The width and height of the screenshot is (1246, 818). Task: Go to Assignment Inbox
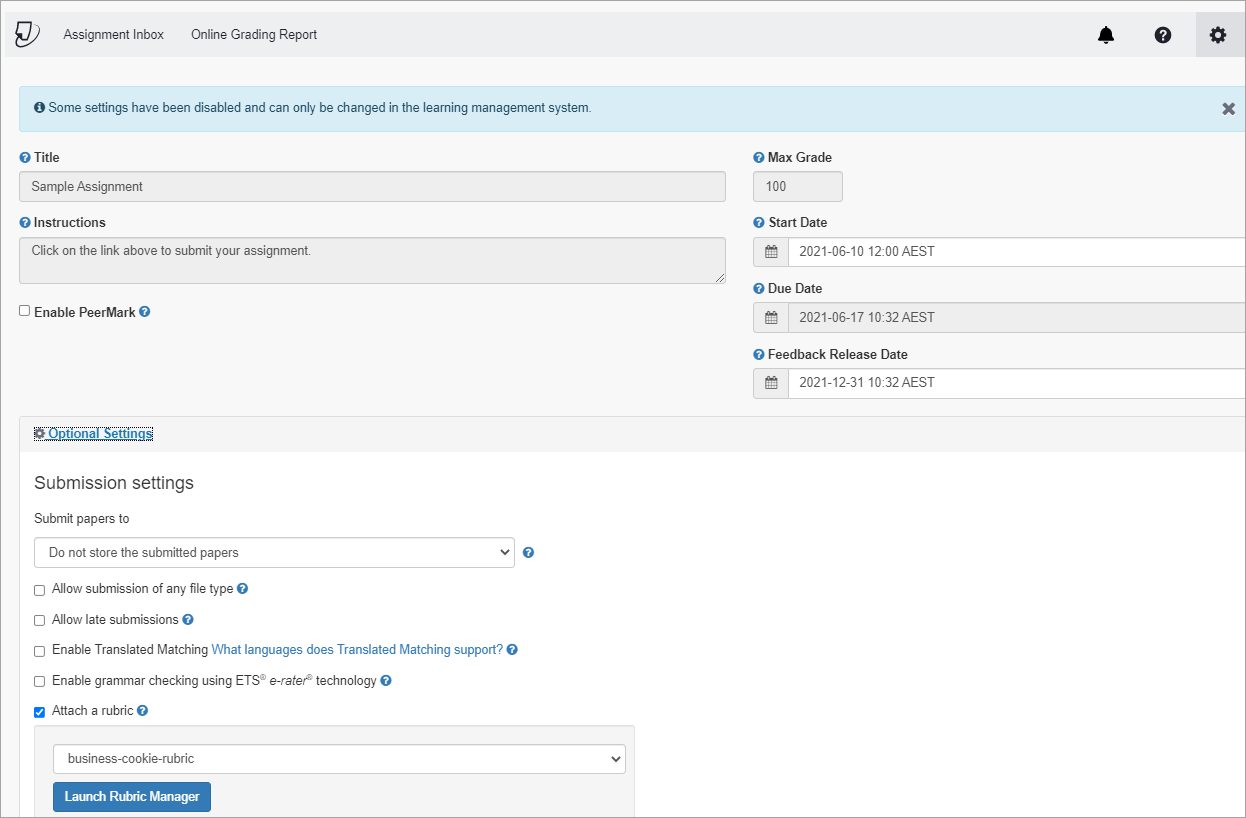114,35
